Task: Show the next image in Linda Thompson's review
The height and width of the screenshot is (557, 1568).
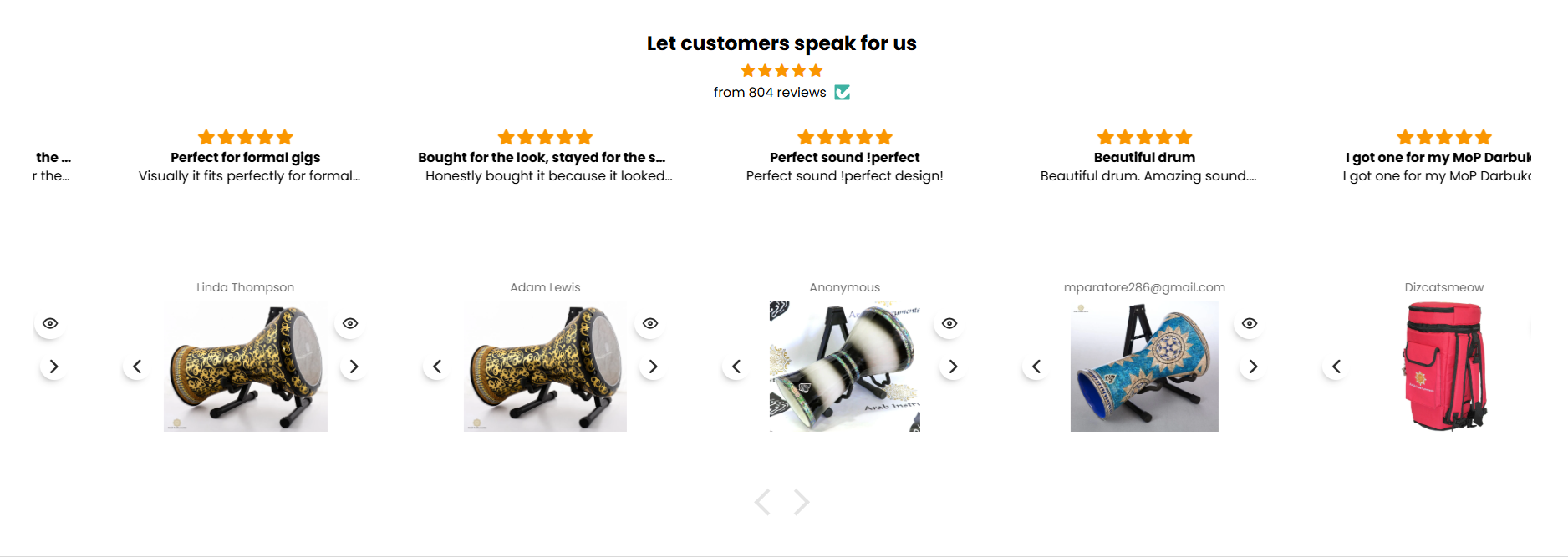Action: (354, 367)
